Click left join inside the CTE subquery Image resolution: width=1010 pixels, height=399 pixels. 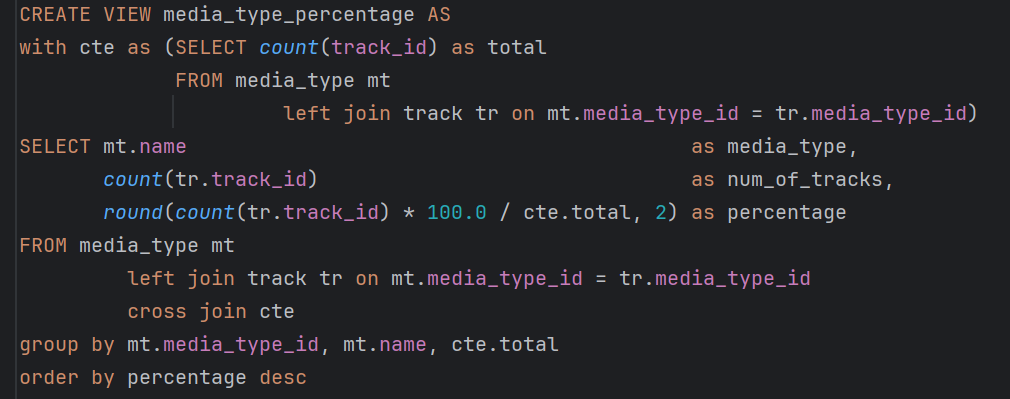coord(337,114)
